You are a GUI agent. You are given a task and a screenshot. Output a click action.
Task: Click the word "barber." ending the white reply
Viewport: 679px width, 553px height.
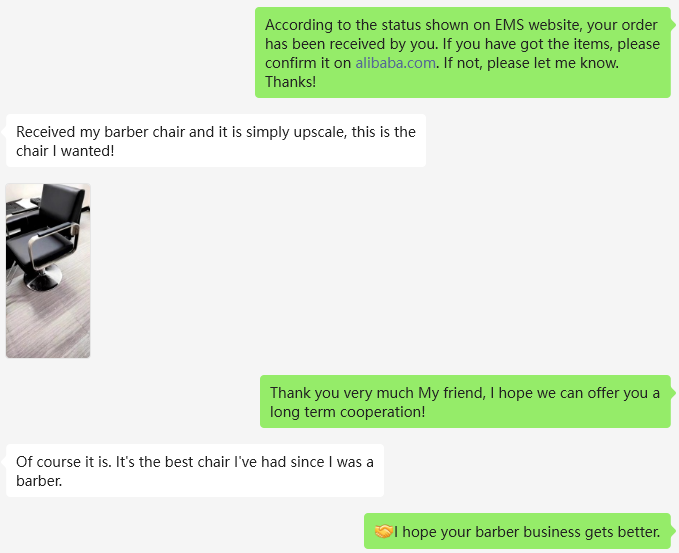coord(39,480)
